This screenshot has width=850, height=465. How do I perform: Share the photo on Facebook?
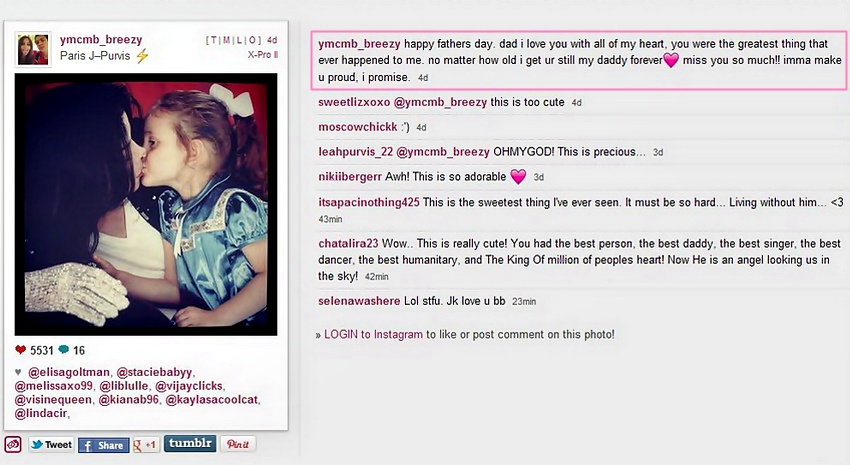104,445
